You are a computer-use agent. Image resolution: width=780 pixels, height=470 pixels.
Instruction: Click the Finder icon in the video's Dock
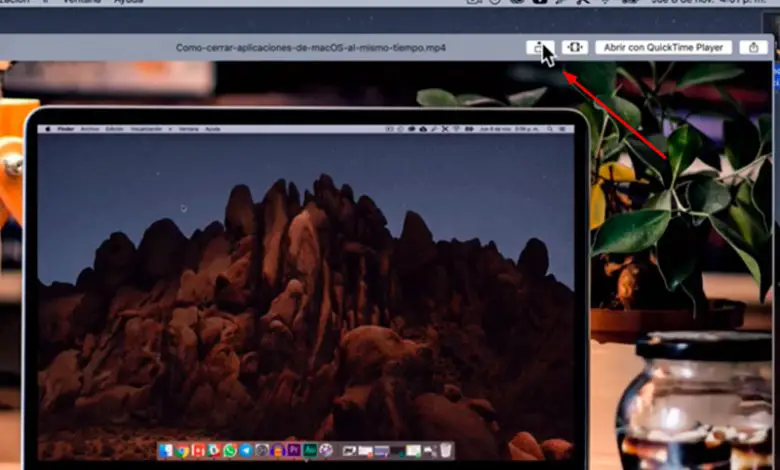tap(166, 450)
